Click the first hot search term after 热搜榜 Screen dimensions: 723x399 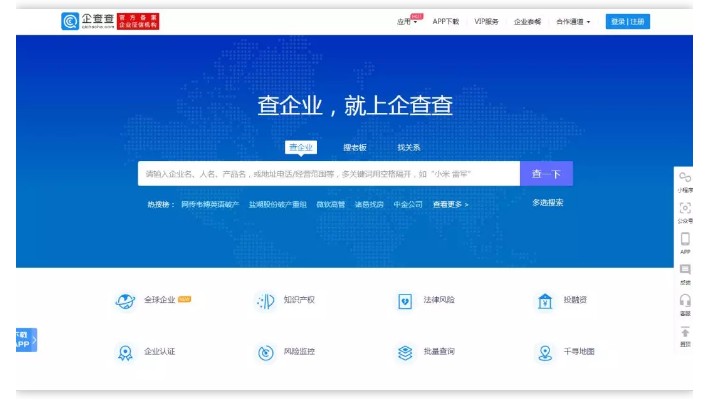click(210, 204)
